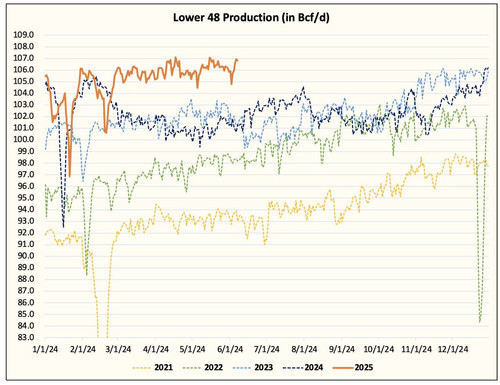500x385 pixels.
Task: Select the 2022 legend entry
Action: tap(203, 368)
